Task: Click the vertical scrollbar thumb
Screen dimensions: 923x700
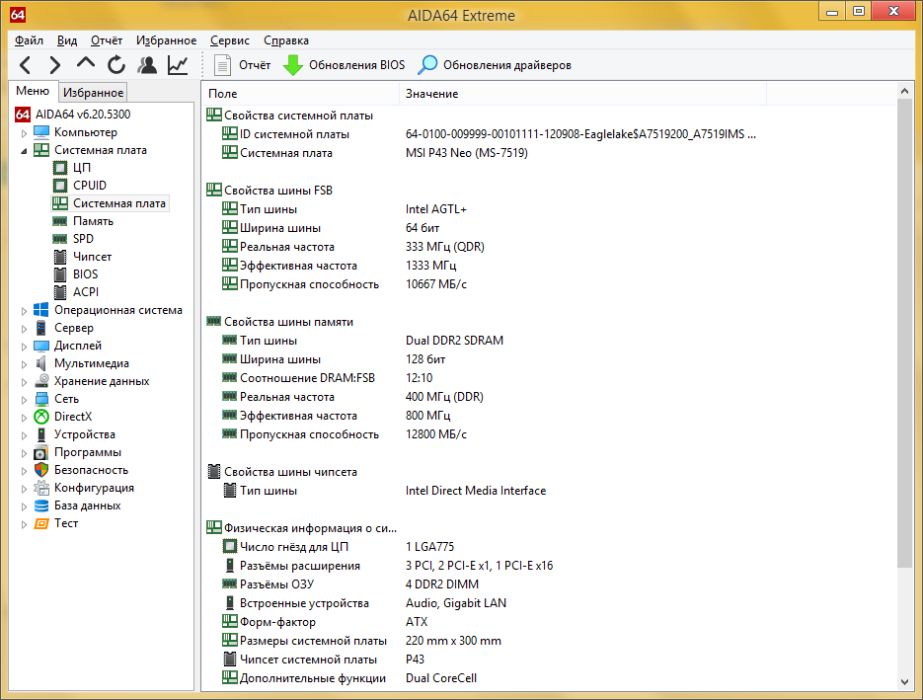Action: tap(905, 333)
